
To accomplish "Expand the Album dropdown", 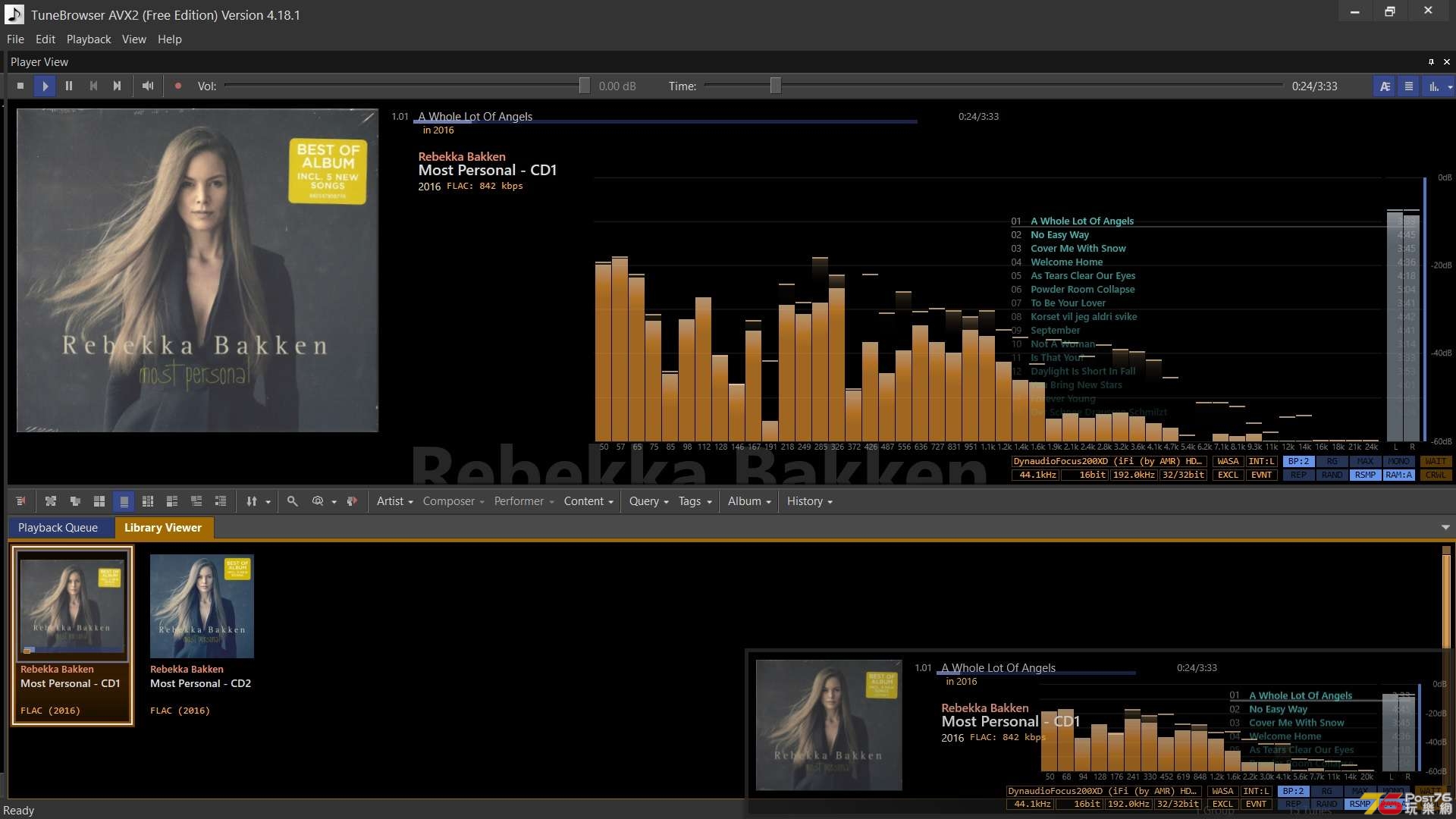I will 749,501.
